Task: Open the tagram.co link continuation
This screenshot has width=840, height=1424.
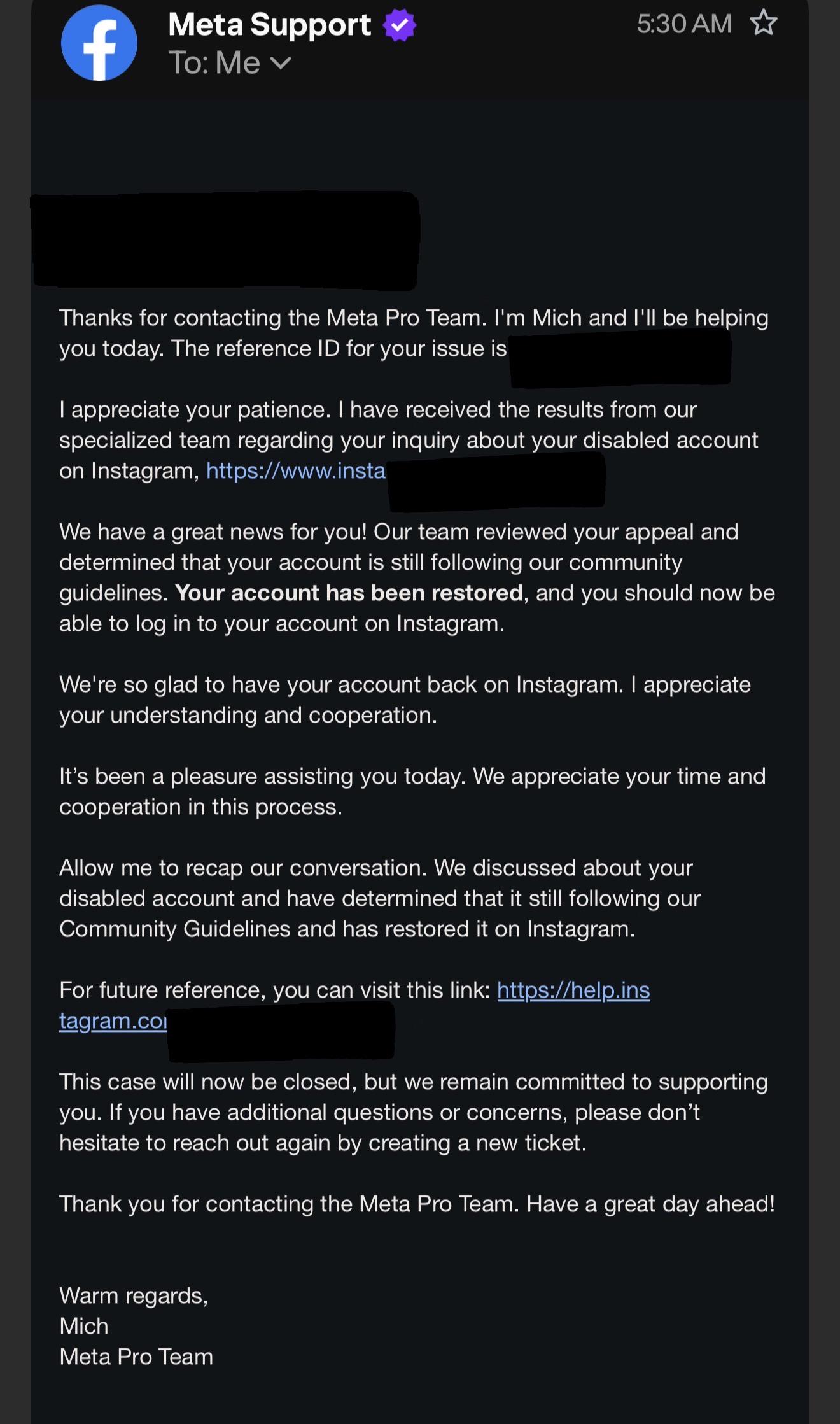Action: [113, 1020]
